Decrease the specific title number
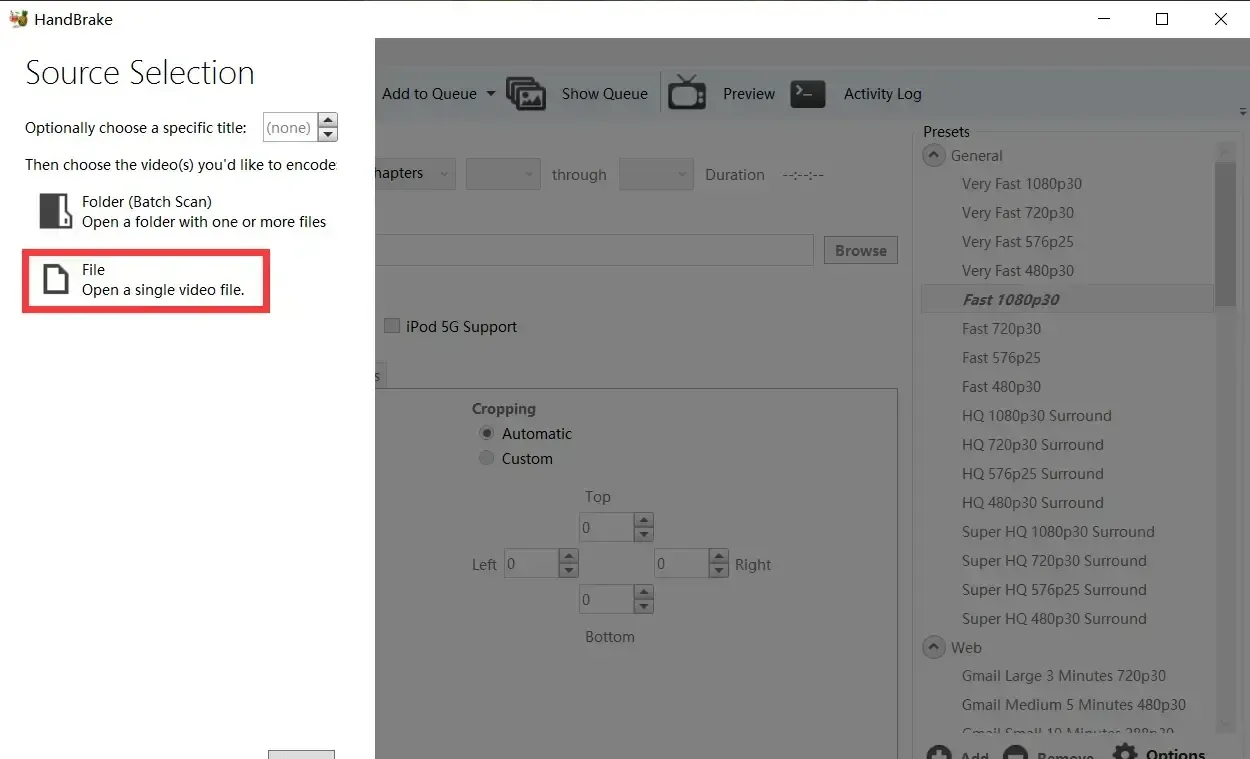 [328, 134]
